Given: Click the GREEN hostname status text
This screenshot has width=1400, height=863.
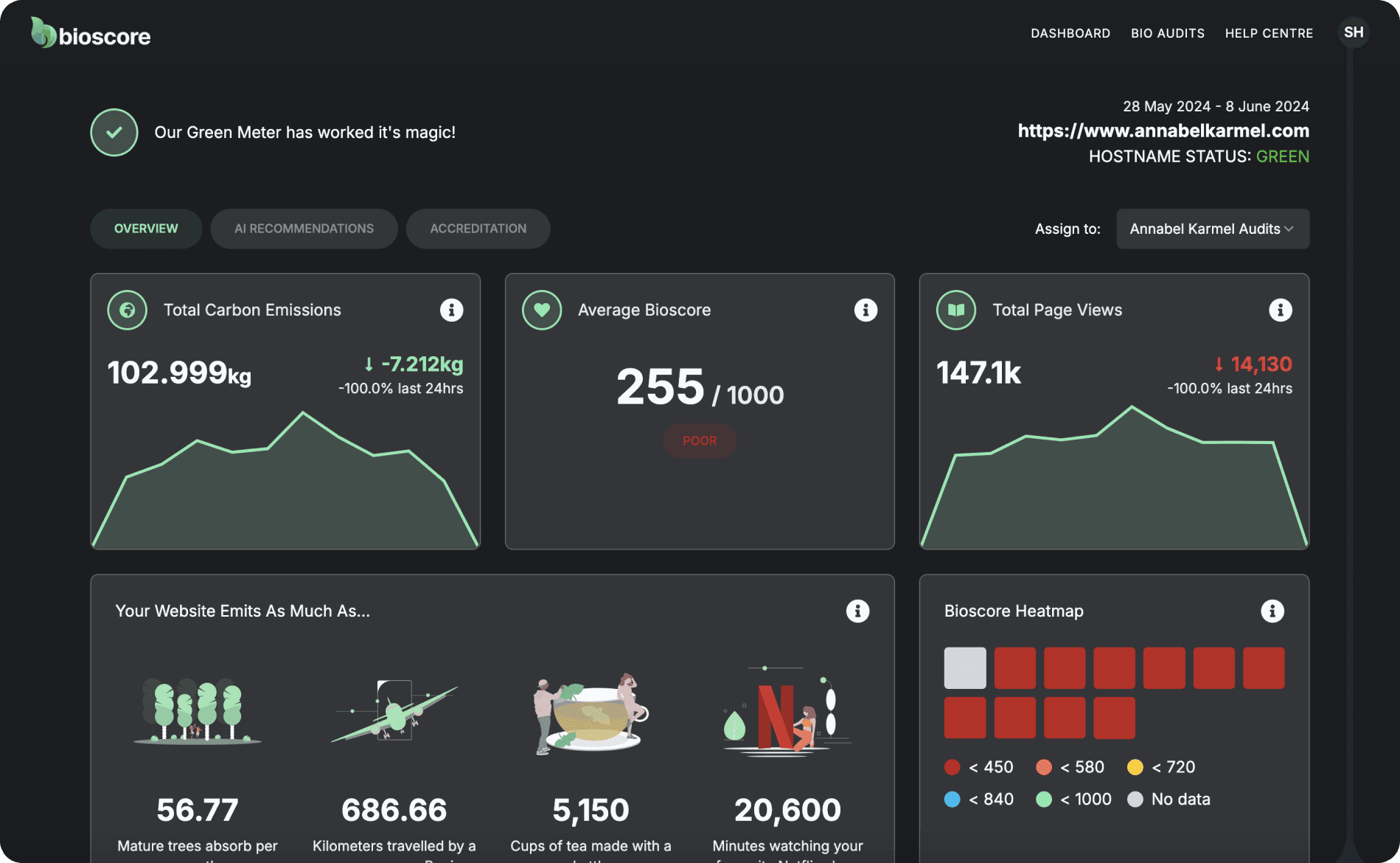Looking at the screenshot, I should point(1283,156).
